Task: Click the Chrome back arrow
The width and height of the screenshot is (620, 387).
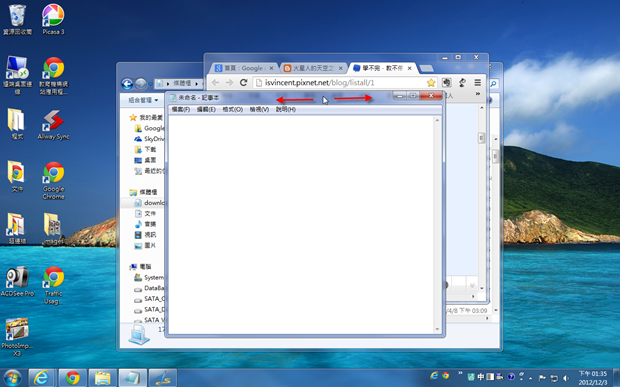Action: click(215, 83)
